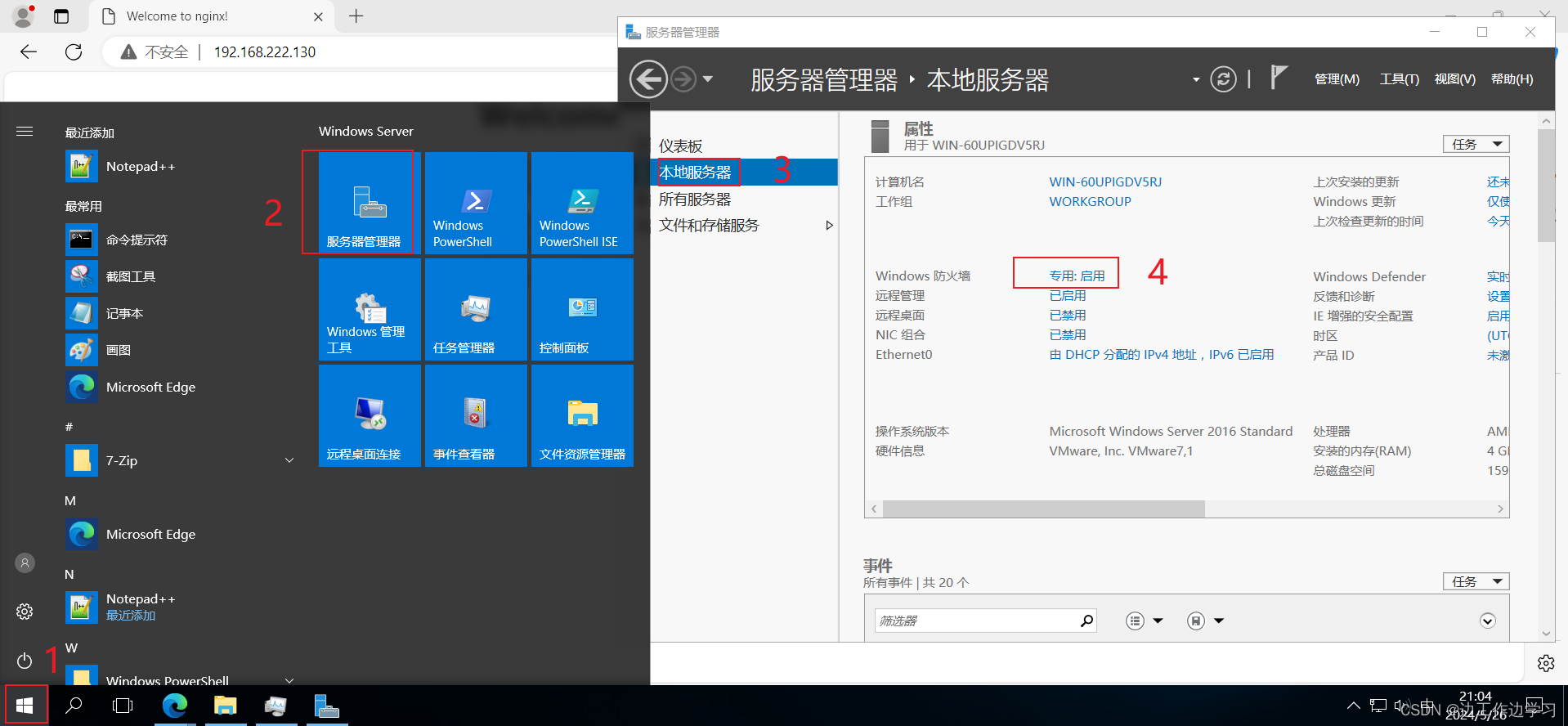Click the Server Manager back arrow
Screen dimensions: 1568x726
coord(648,79)
